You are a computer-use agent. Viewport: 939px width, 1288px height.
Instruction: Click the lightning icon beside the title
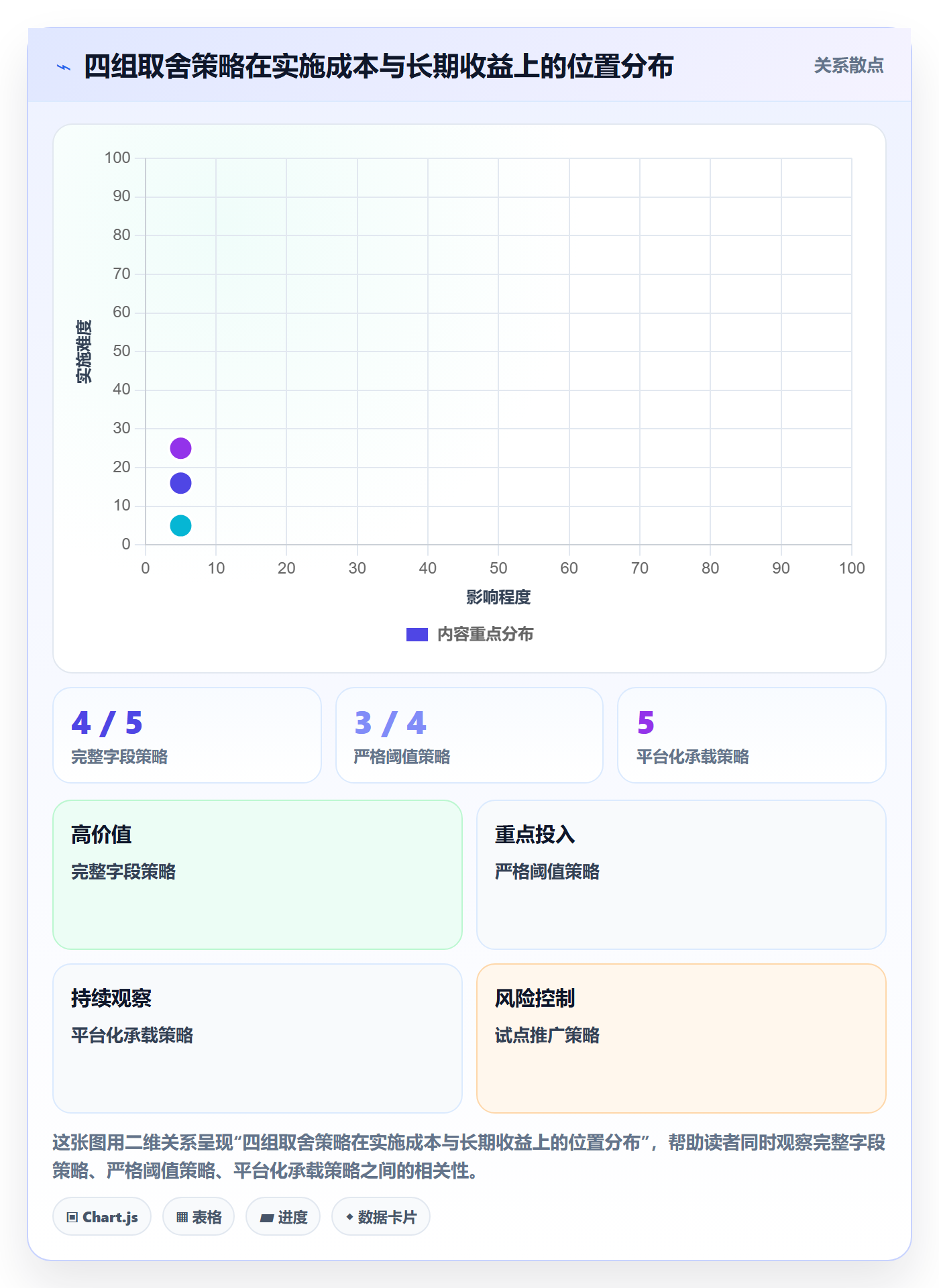click(64, 67)
